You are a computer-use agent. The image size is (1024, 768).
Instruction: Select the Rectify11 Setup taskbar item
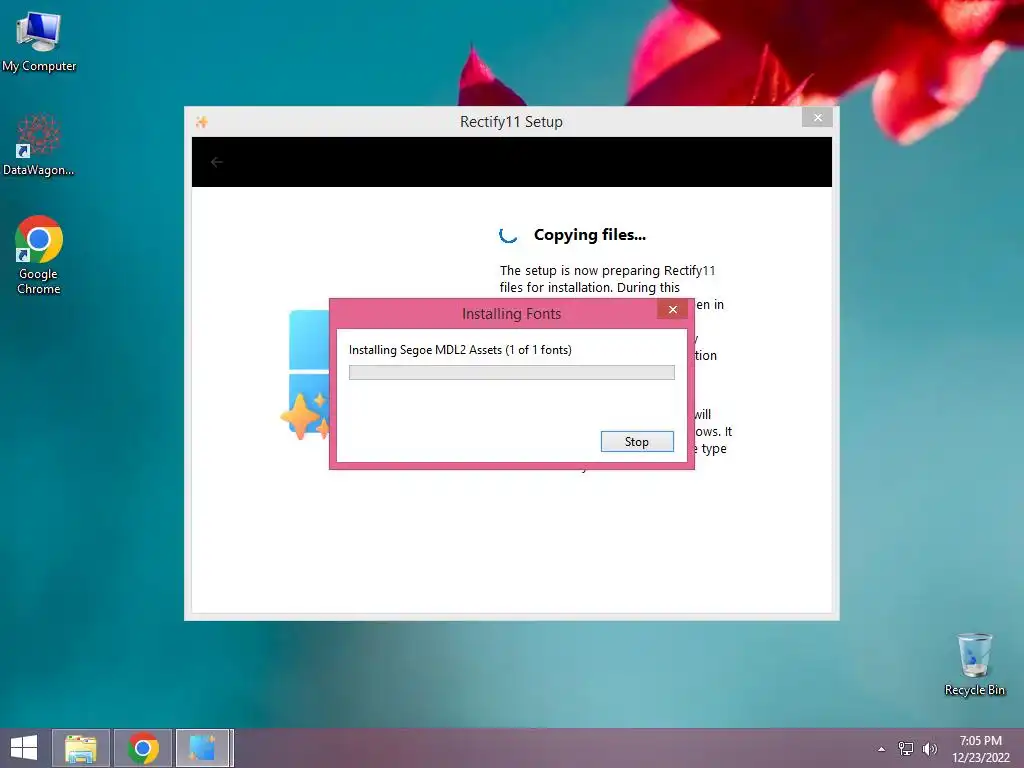tap(203, 748)
